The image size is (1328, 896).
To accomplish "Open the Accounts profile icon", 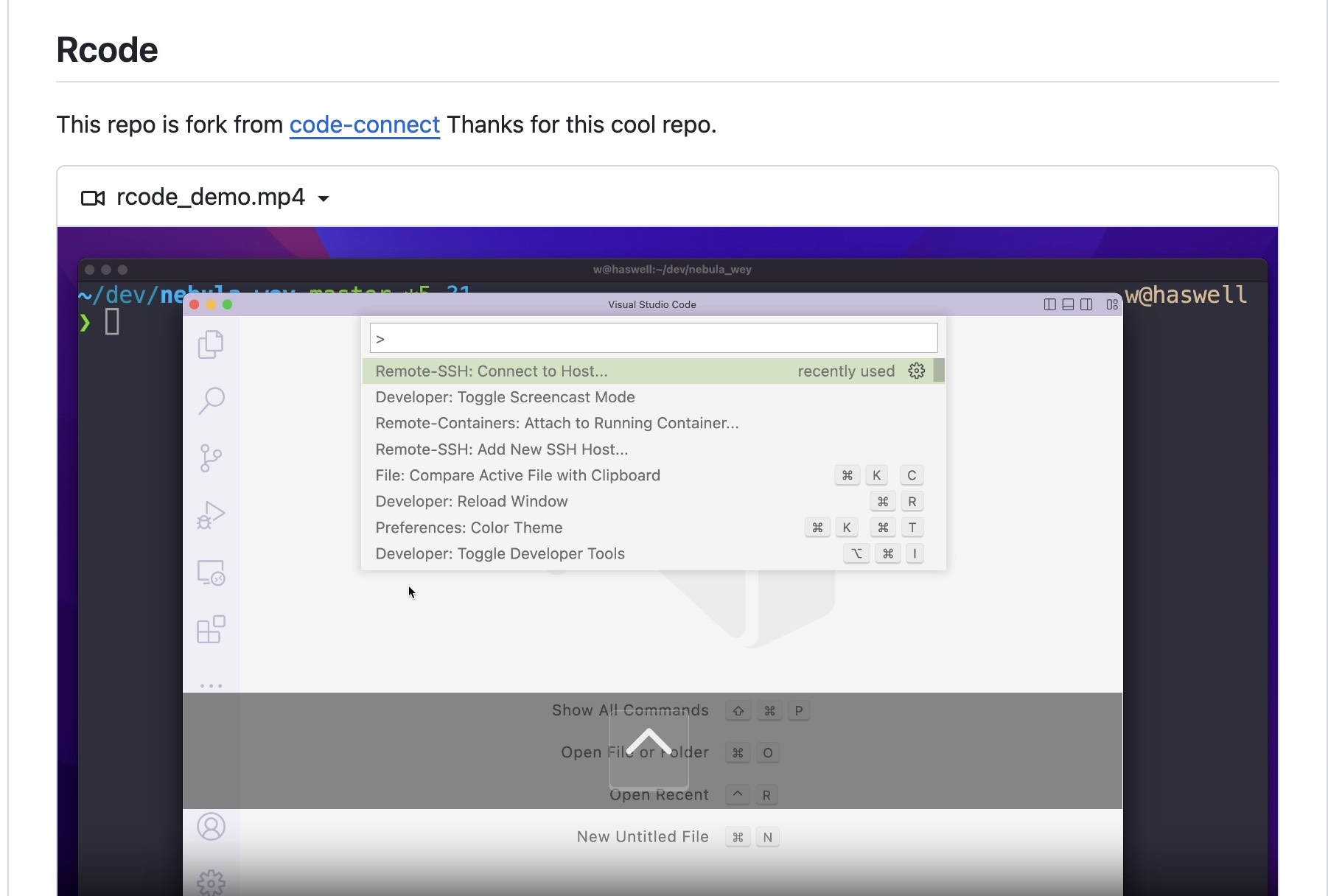I will click(x=211, y=827).
